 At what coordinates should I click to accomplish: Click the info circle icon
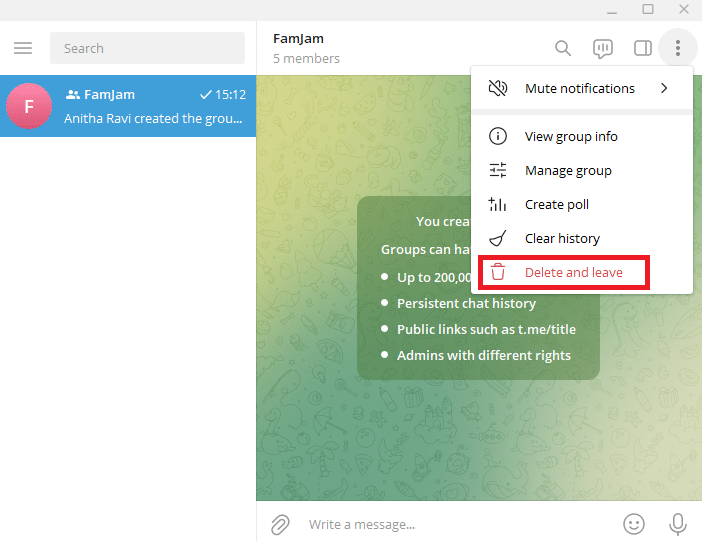pos(498,136)
